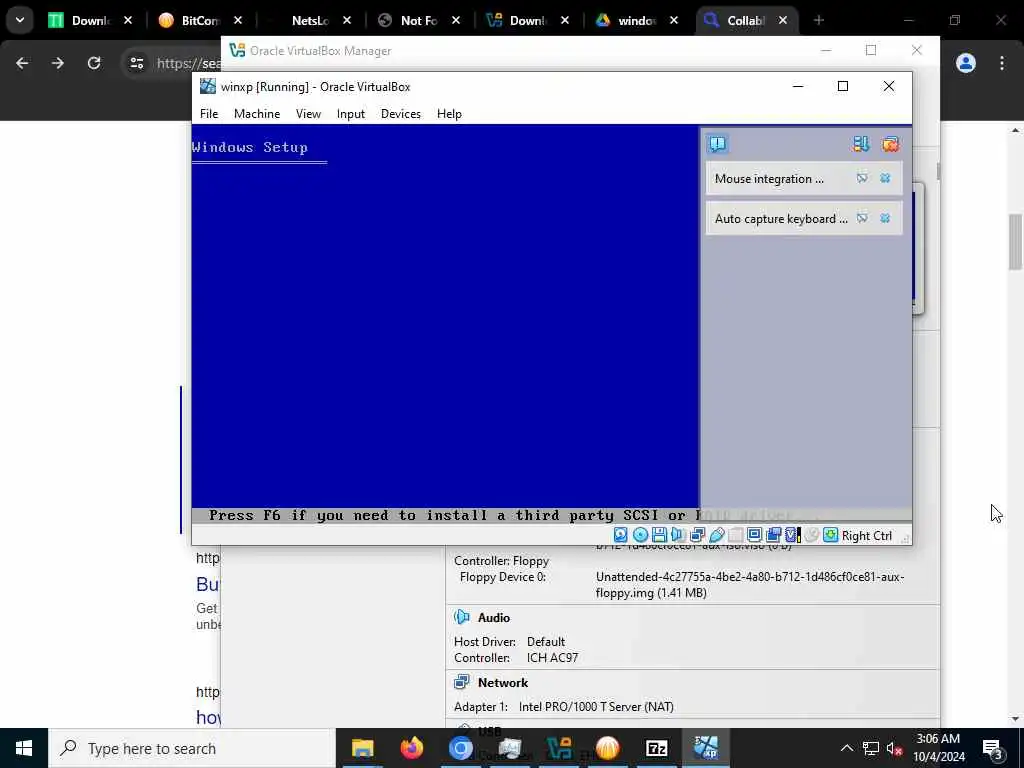This screenshot has height=768, width=1024.
Task: Switch to the BitCom browser tab
Action: click(200, 20)
